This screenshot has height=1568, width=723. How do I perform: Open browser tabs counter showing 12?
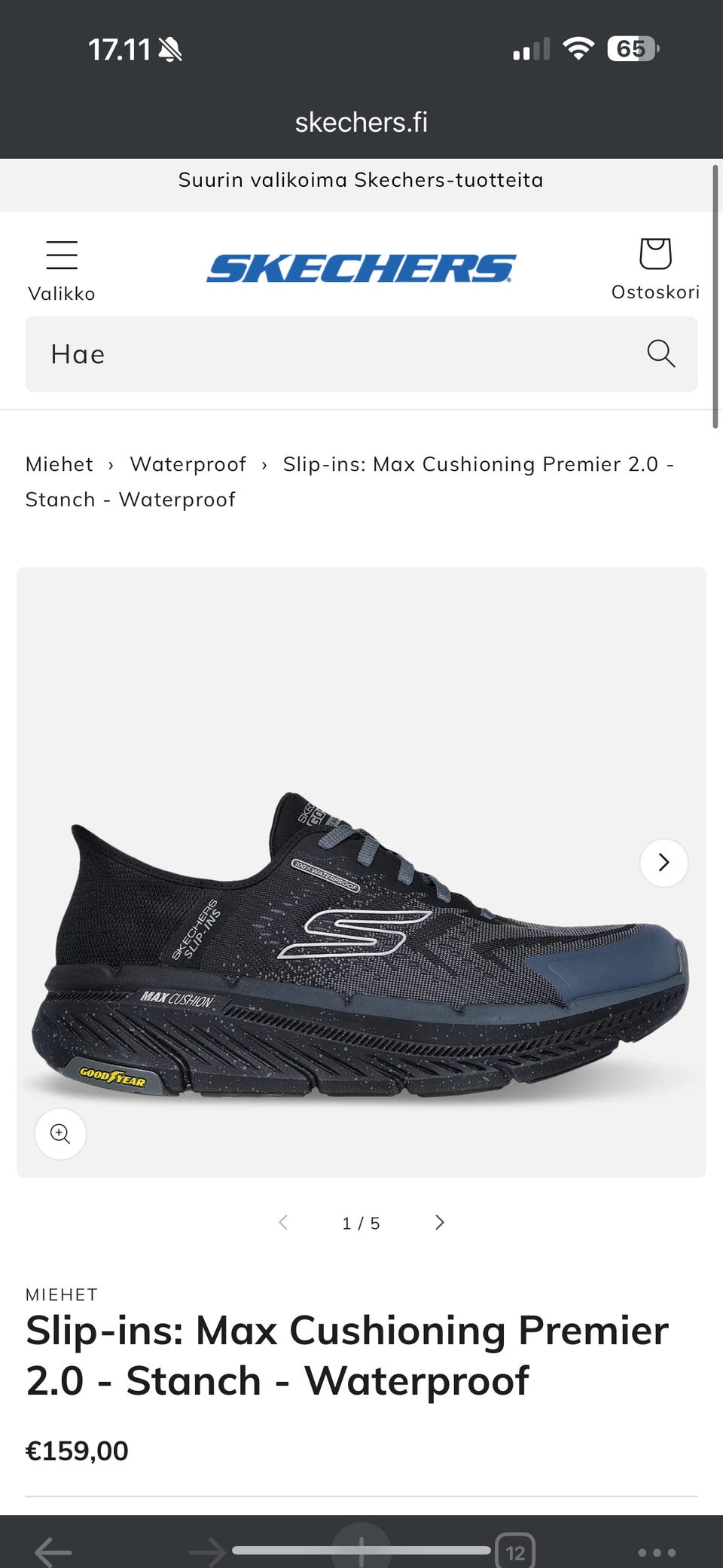[x=515, y=1551]
